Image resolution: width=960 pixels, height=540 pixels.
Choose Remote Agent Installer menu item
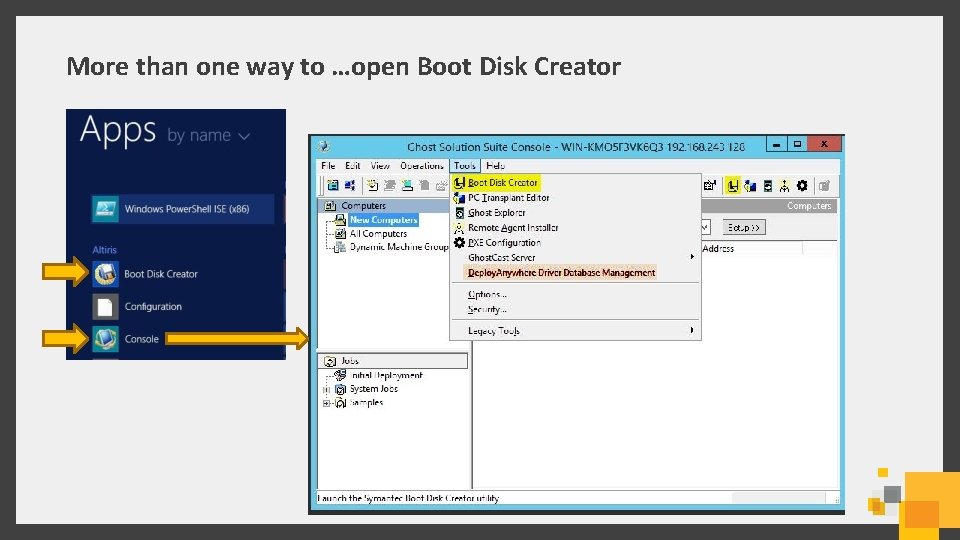pos(576,228)
